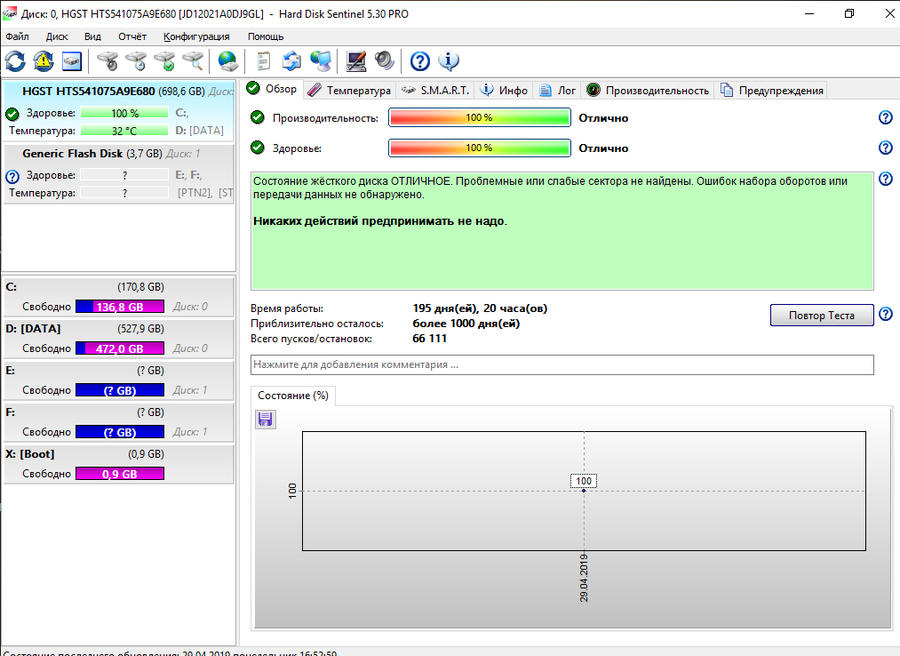Click the green health check icon for HGST disk
900x656 pixels.
tap(12, 114)
